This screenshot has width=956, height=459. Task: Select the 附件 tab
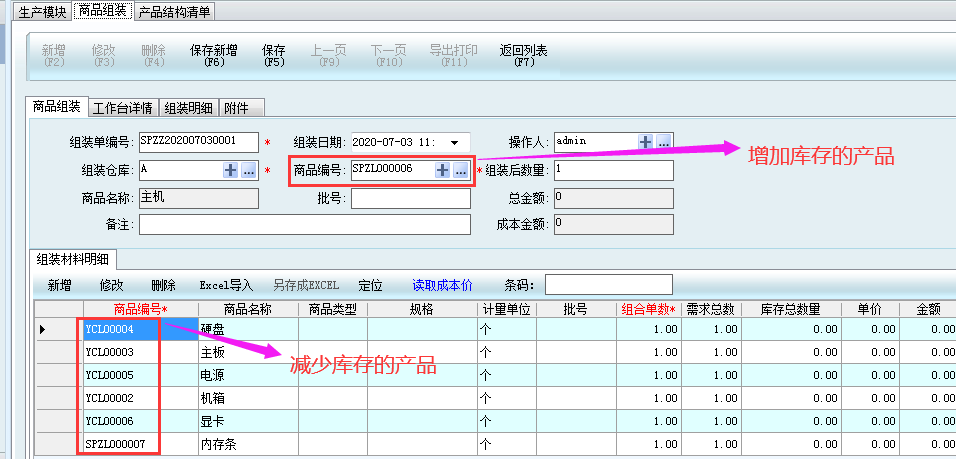coord(237,108)
